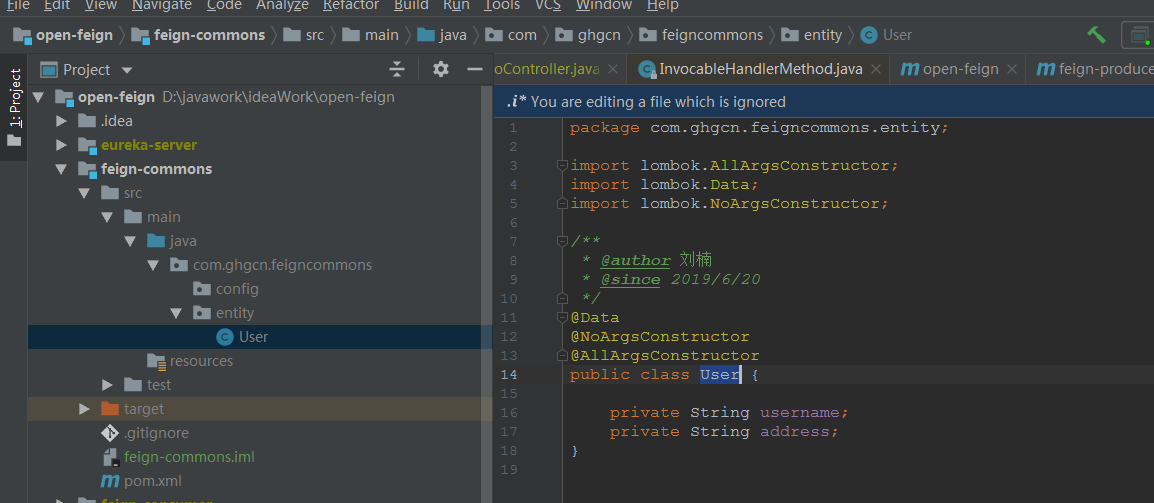Switch to InvocableHandlerMethod.java tab
Screen dimensions: 1154x503
(760, 70)
